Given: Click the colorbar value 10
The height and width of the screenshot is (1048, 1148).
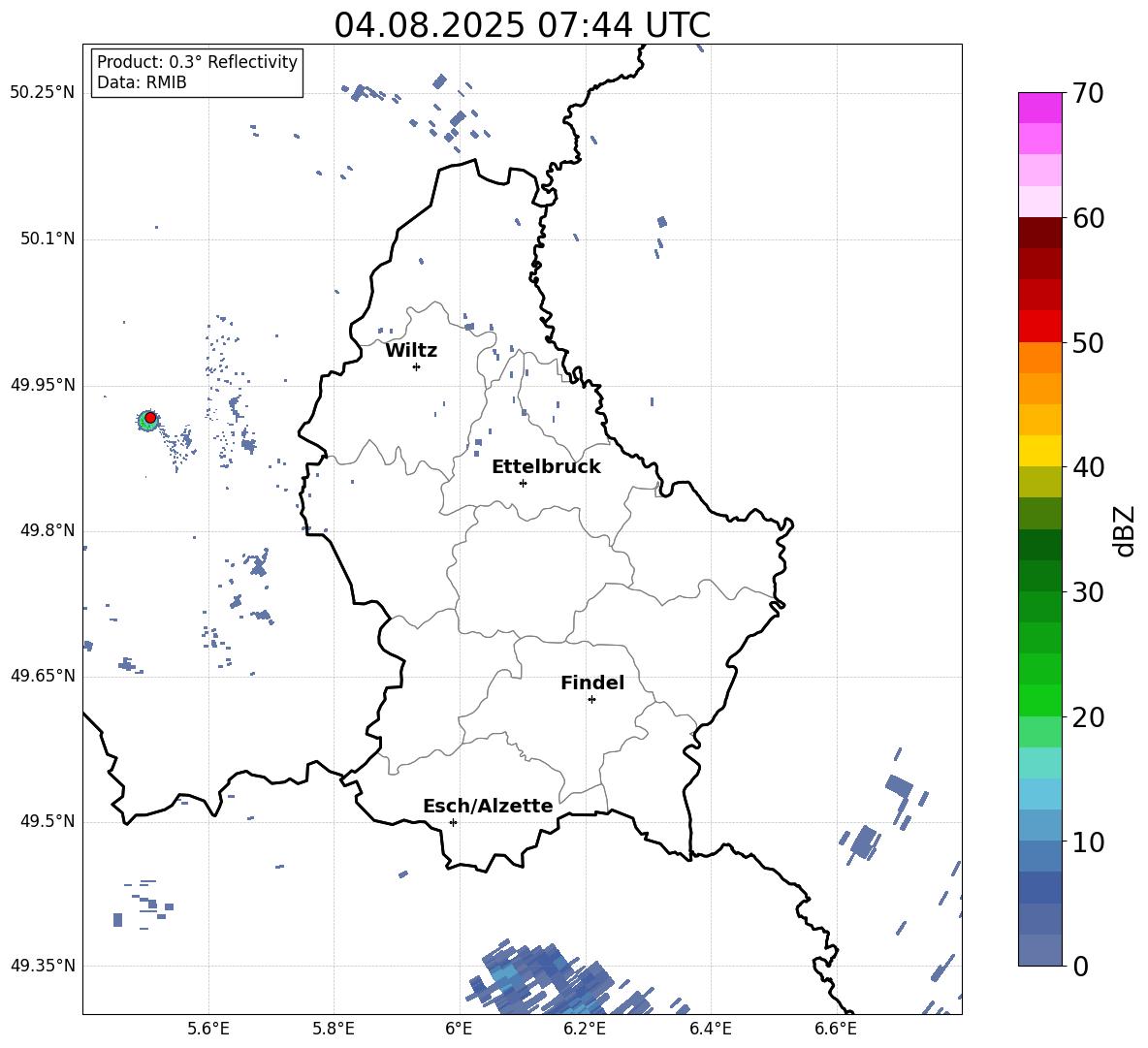Looking at the screenshot, I should pos(1088,842).
